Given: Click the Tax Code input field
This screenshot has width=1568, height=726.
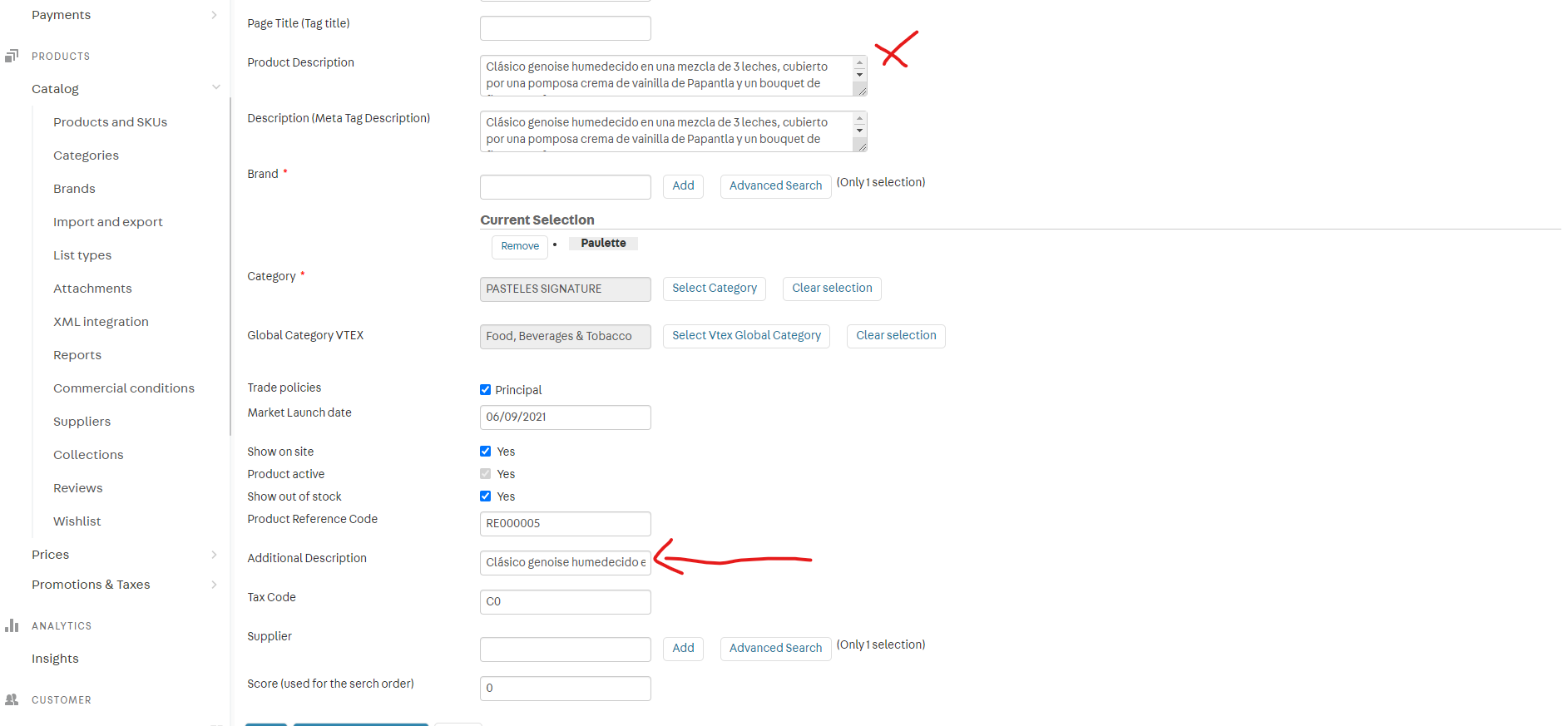Looking at the screenshot, I should click(x=566, y=602).
